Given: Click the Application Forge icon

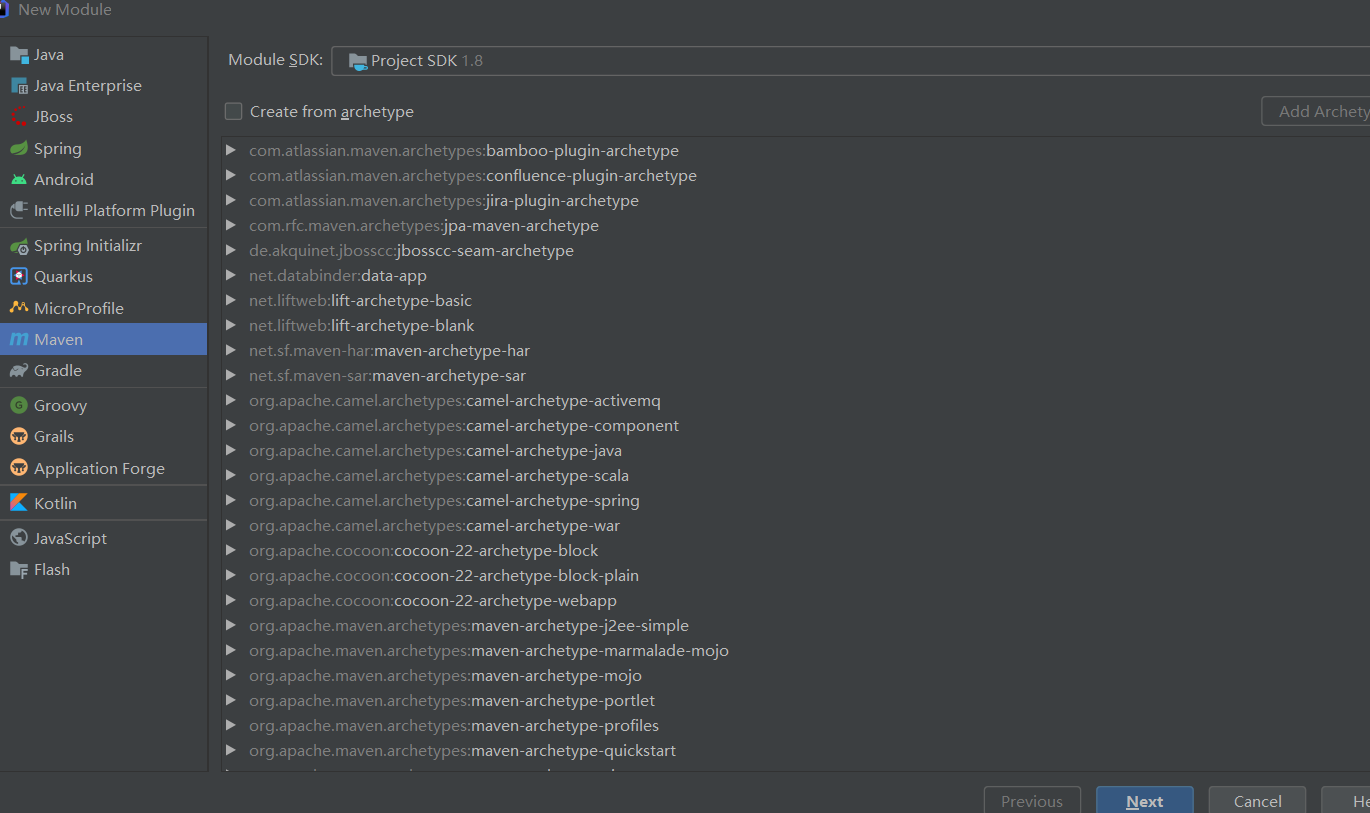Looking at the screenshot, I should point(18,468).
